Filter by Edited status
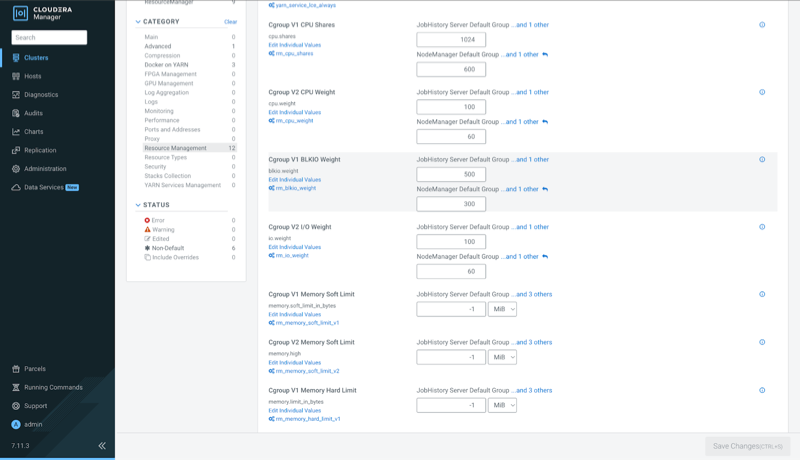Image resolution: width=800 pixels, height=460 pixels. click(x=162, y=239)
